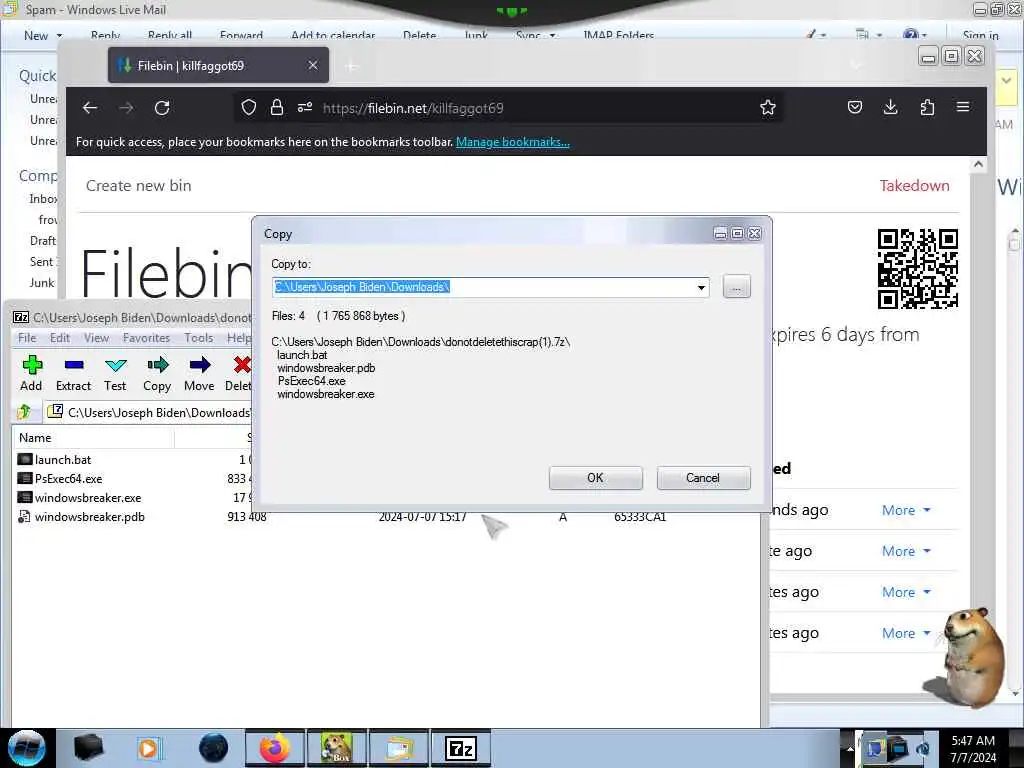Click the Firefox URL address bar
1024x768 pixels.
509,108
